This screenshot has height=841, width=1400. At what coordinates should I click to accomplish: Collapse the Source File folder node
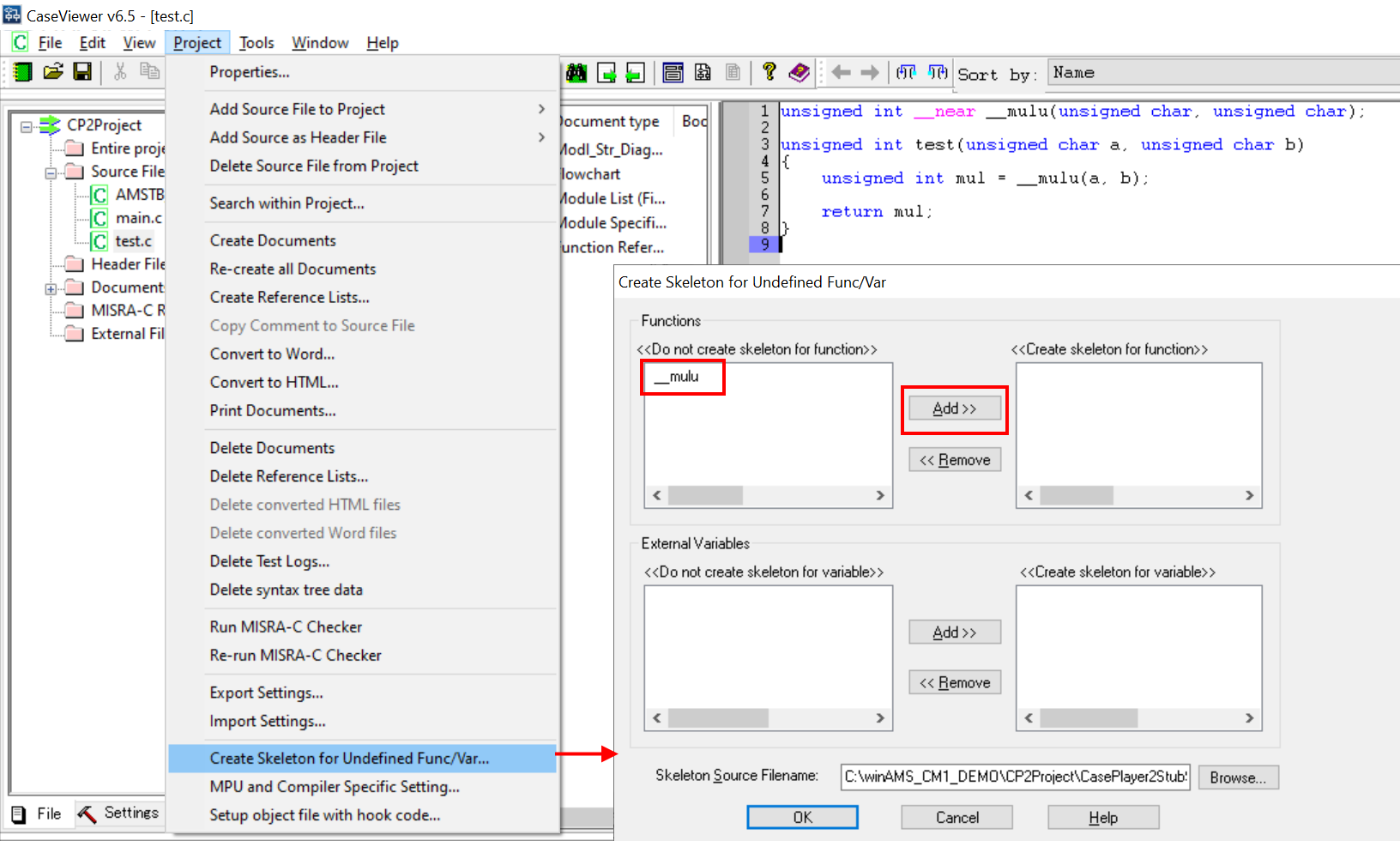pyautogui.click(x=51, y=172)
